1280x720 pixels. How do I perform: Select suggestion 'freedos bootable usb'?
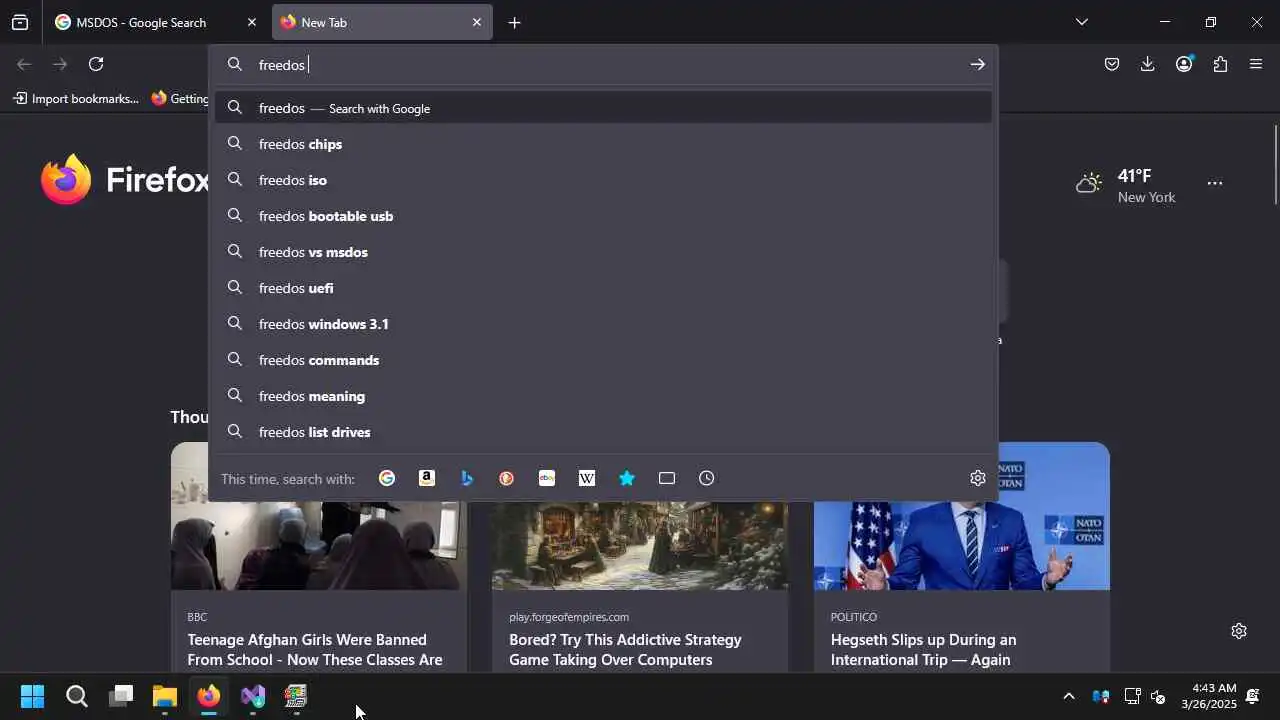pos(603,216)
